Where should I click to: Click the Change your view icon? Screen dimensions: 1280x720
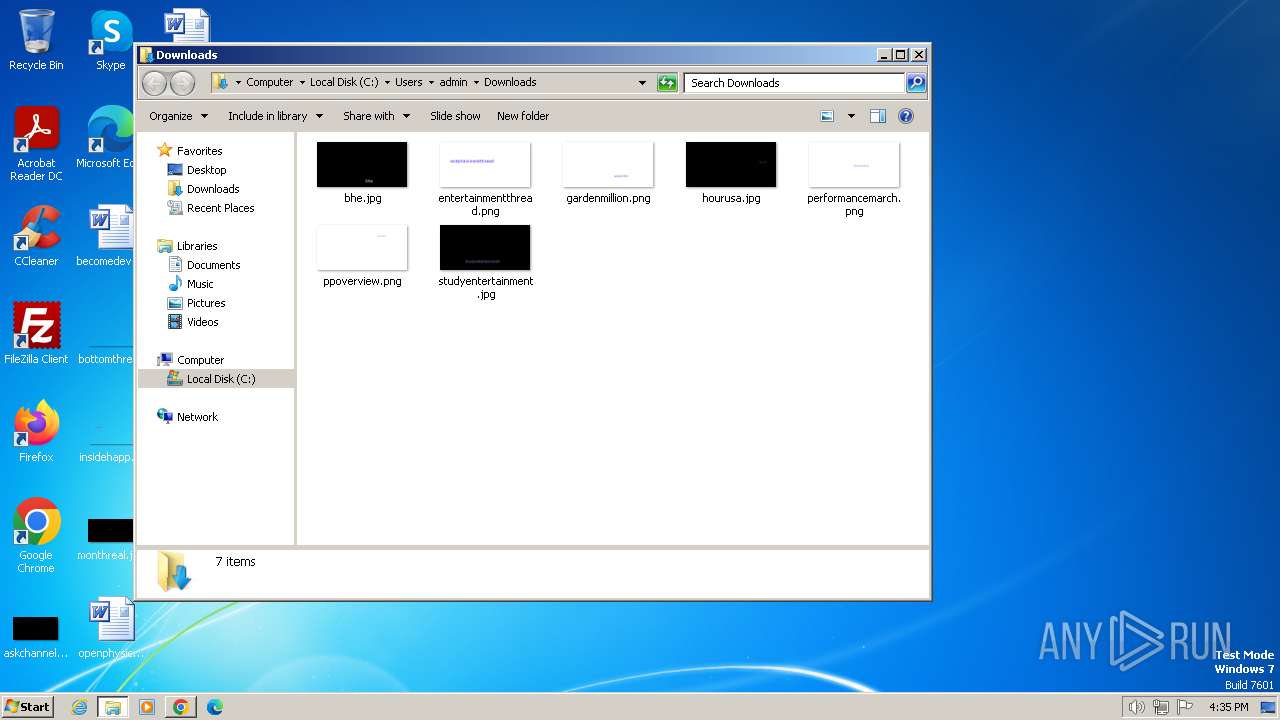(x=827, y=116)
